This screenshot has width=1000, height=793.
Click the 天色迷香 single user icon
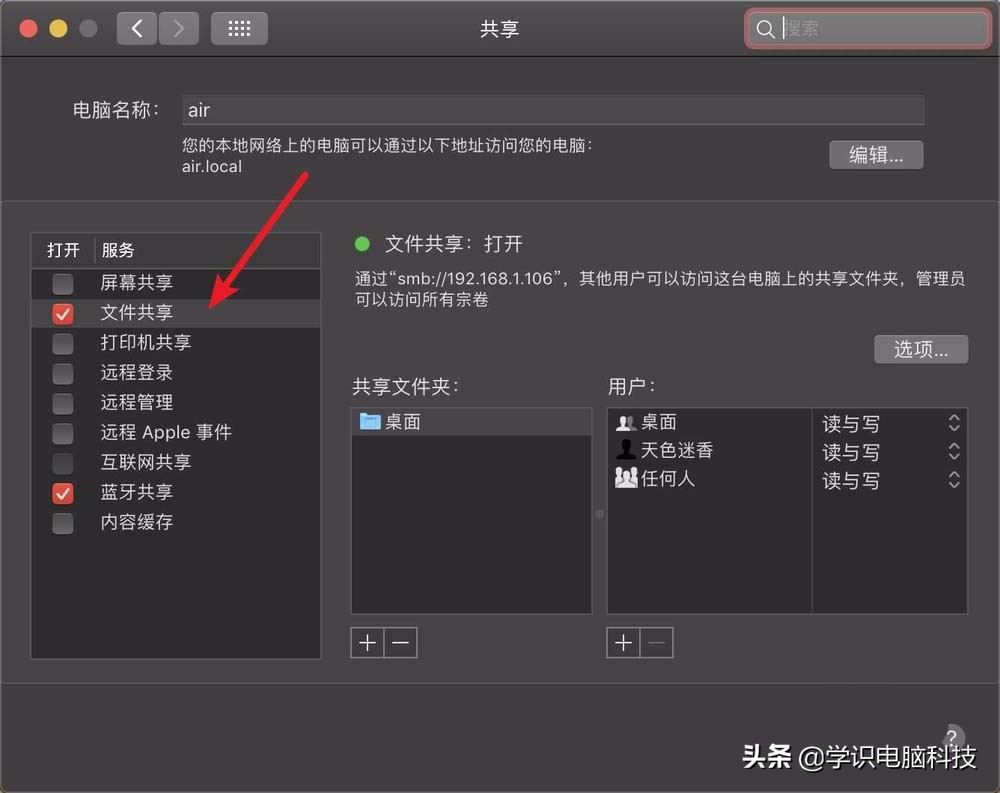click(x=626, y=450)
